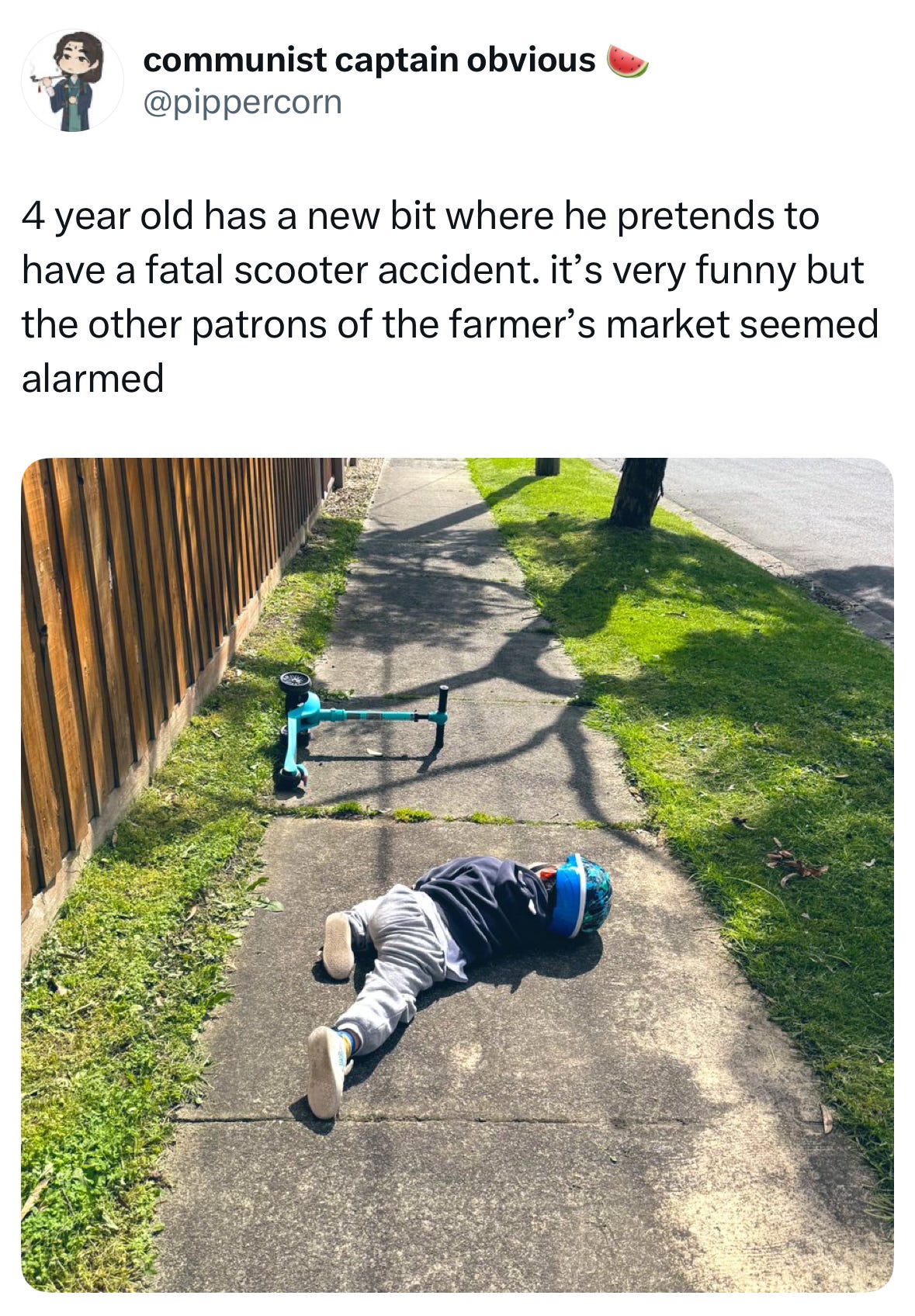
Task: Click the tree trunk near the road
Action: tap(638, 492)
